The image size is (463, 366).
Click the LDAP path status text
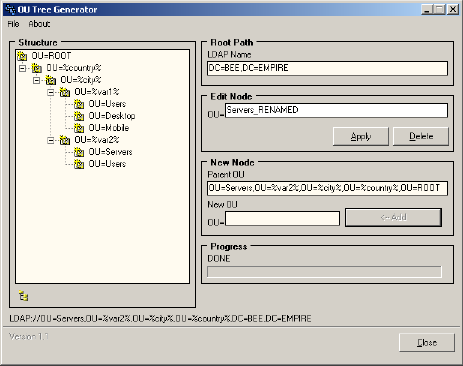[x=160, y=319]
